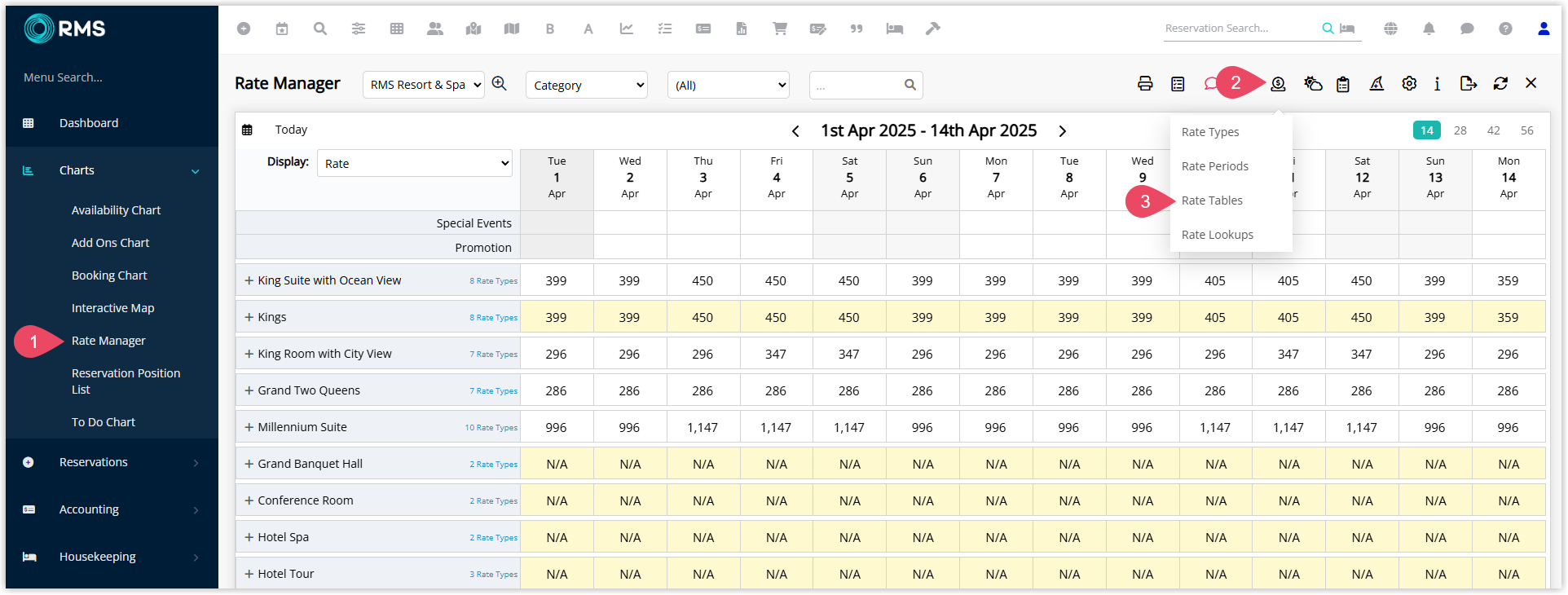Click the quotation marks icon

click(857, 29)
